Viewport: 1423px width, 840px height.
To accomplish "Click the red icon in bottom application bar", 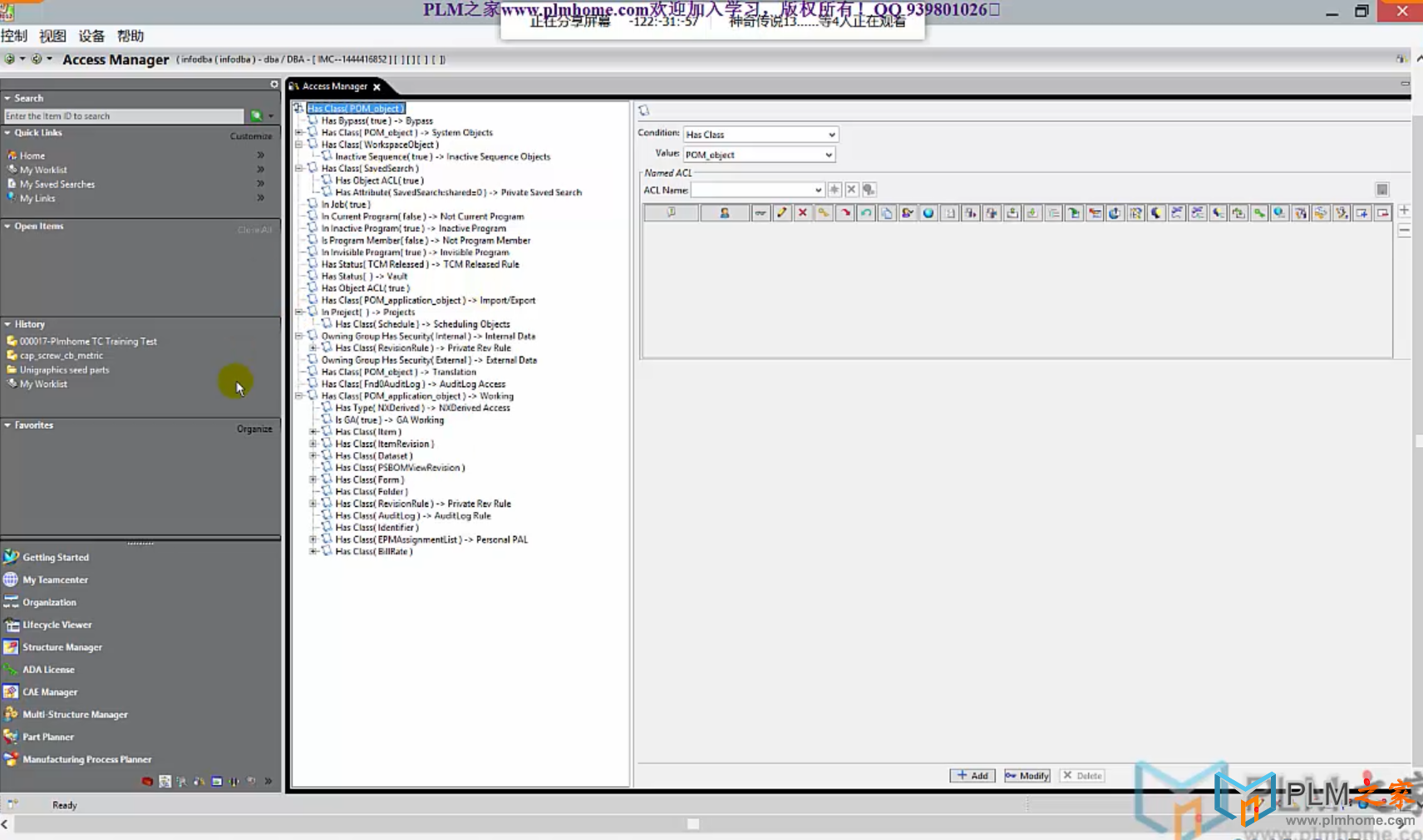I will point(147,781).
